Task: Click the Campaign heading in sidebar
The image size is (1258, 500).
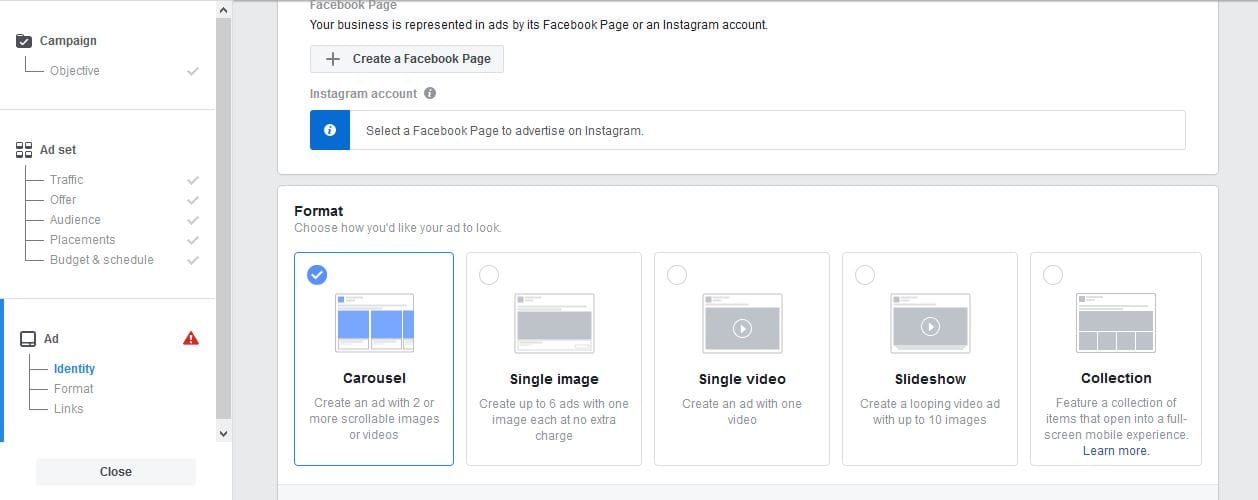Action: click(x=68, y=41)
